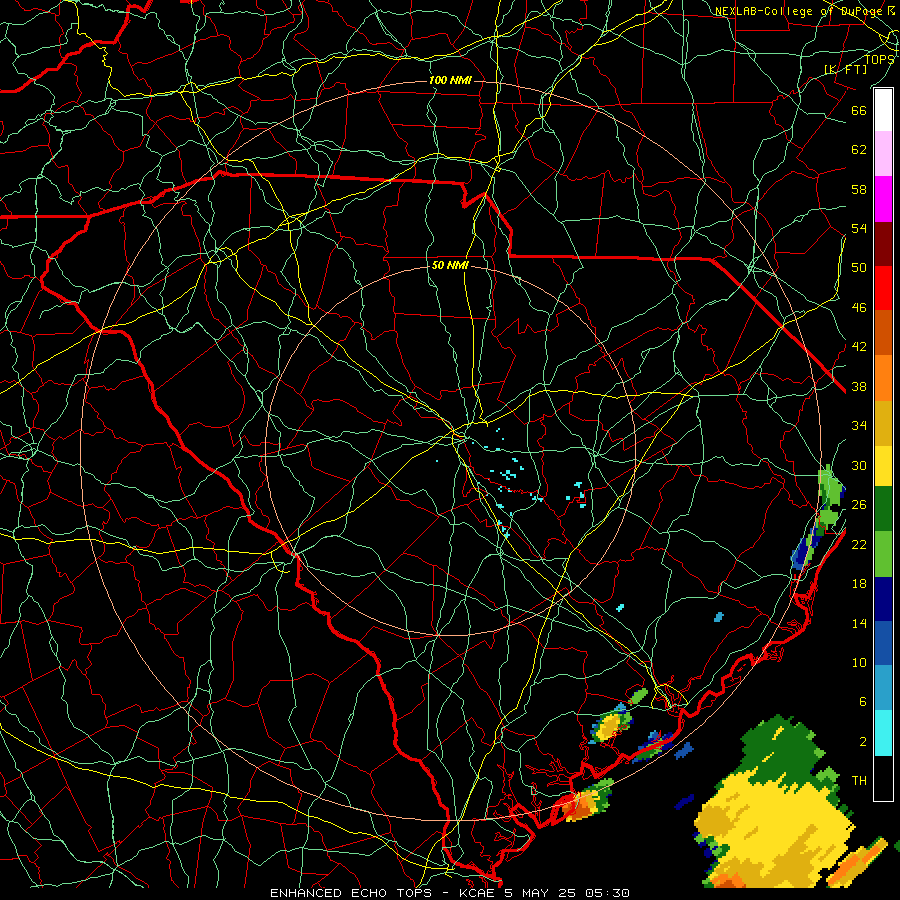Click the bright red 50 kft legend swatch
900x900 pixels.
(883, 288)
